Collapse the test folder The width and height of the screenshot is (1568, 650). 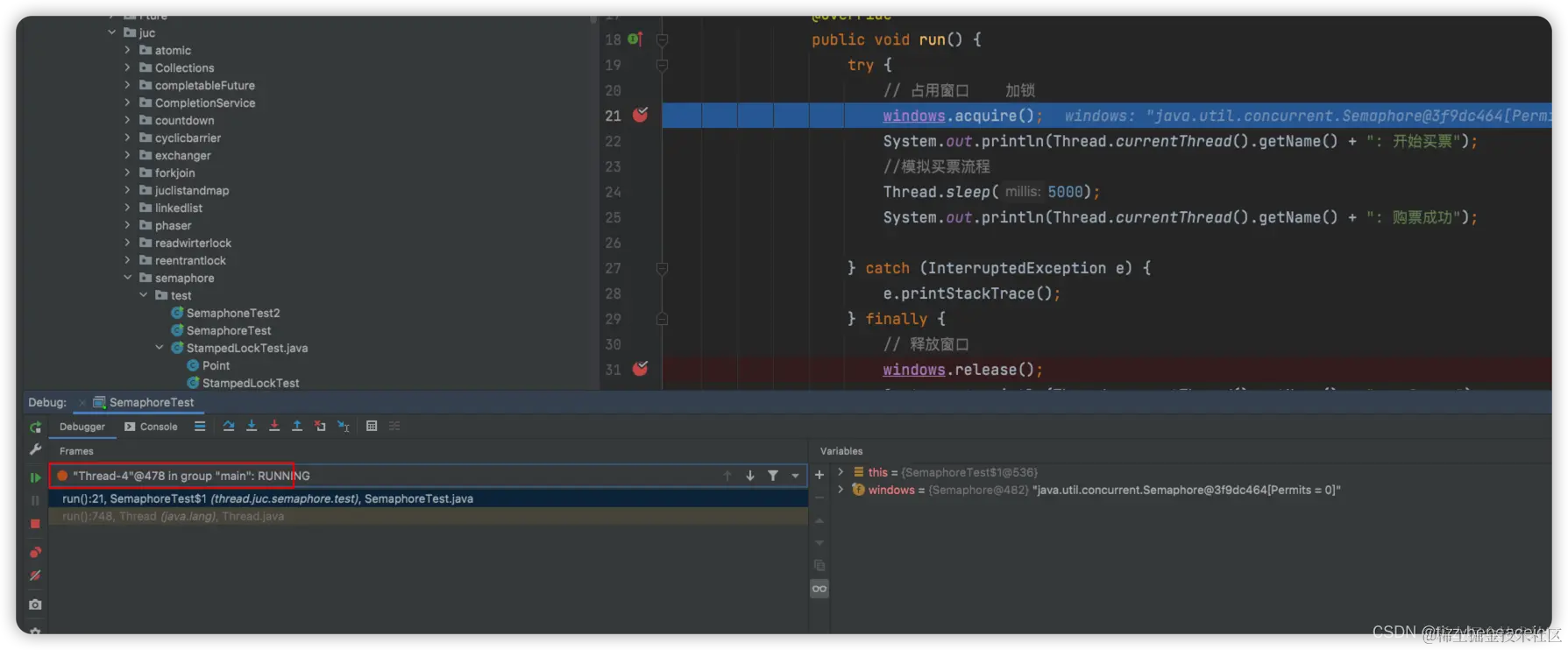point(144,295)
